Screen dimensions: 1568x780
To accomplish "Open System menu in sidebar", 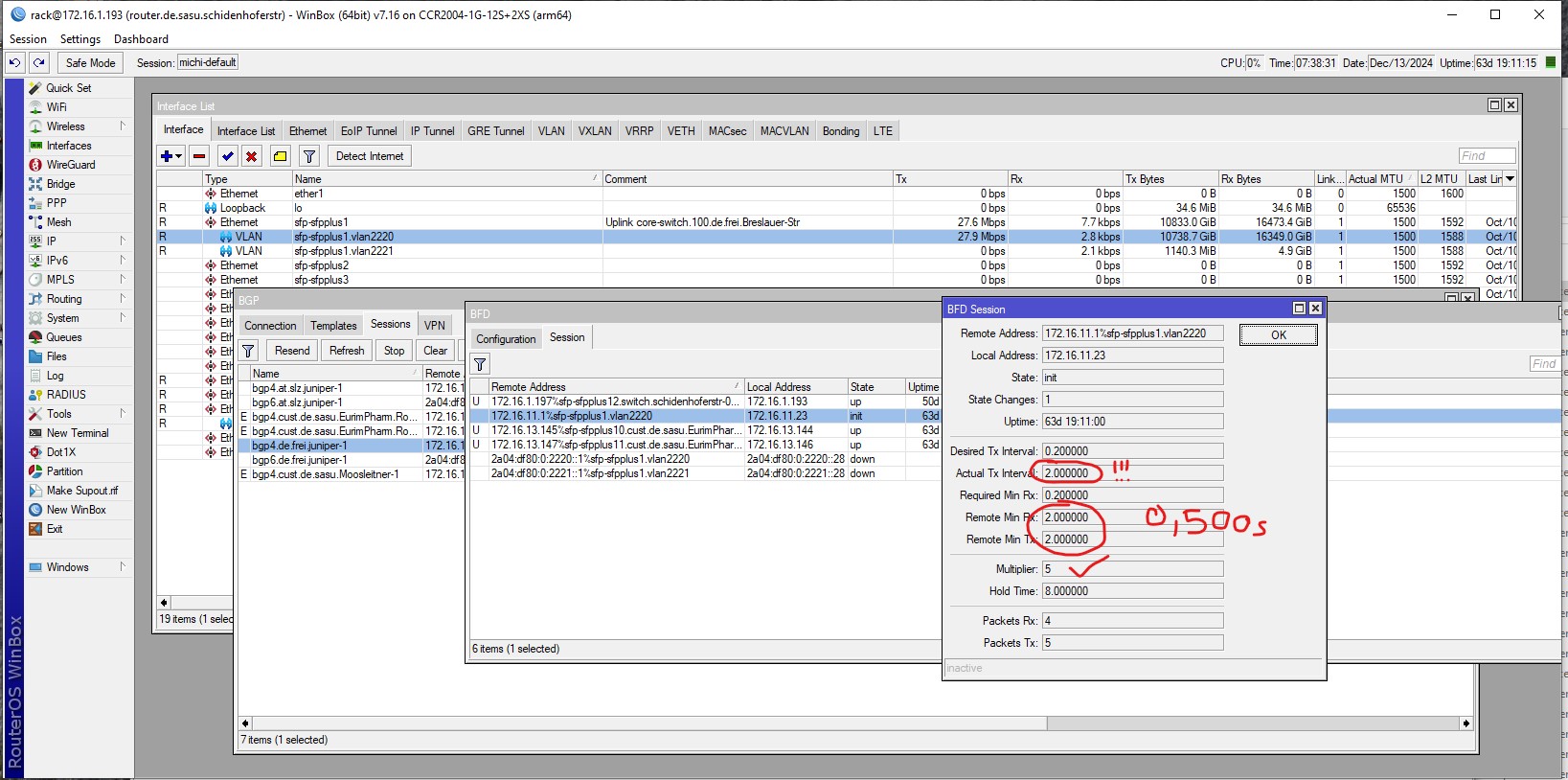I will (62, 317).
